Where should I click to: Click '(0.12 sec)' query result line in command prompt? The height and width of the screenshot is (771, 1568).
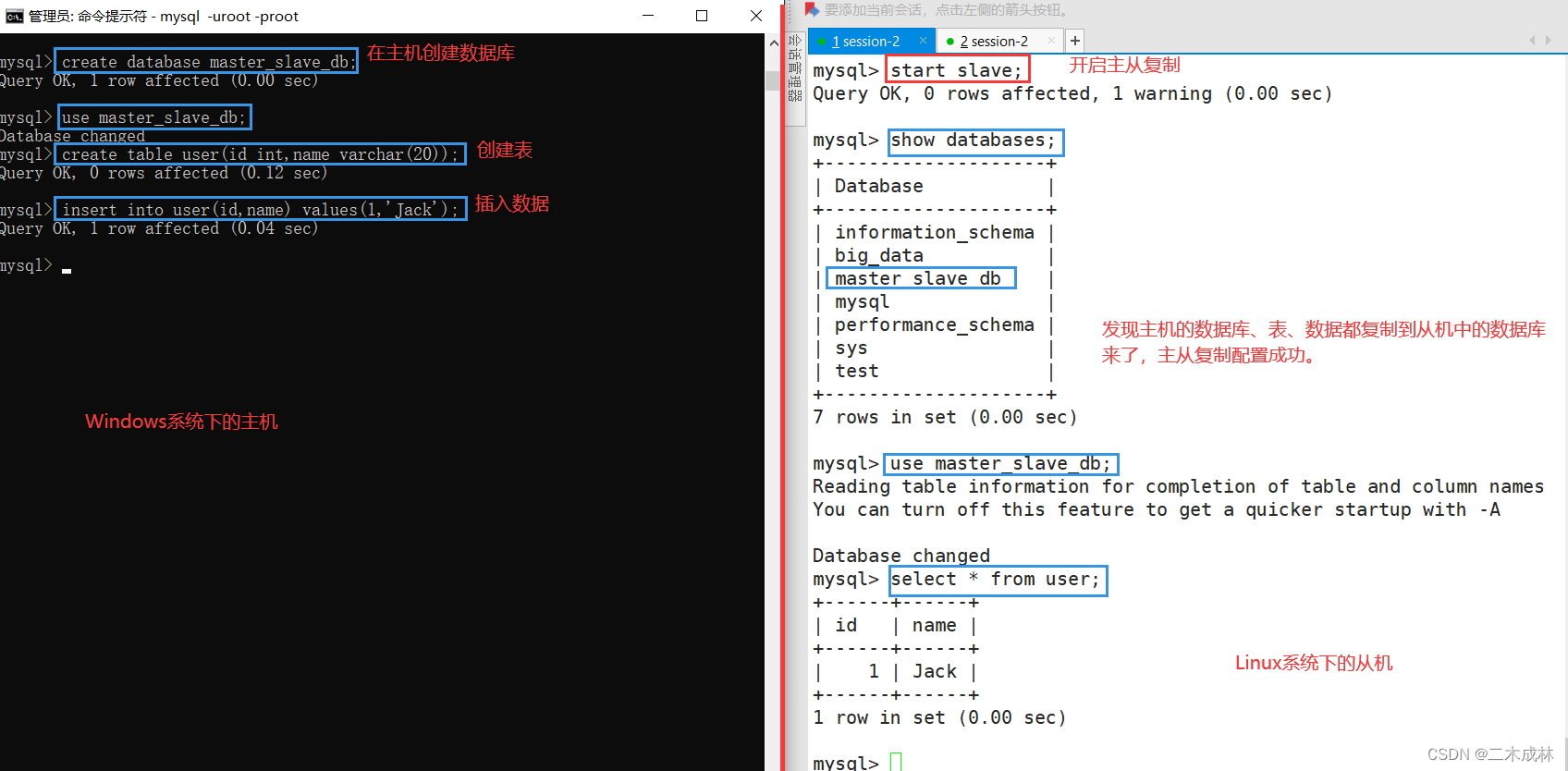pos(164,173)
